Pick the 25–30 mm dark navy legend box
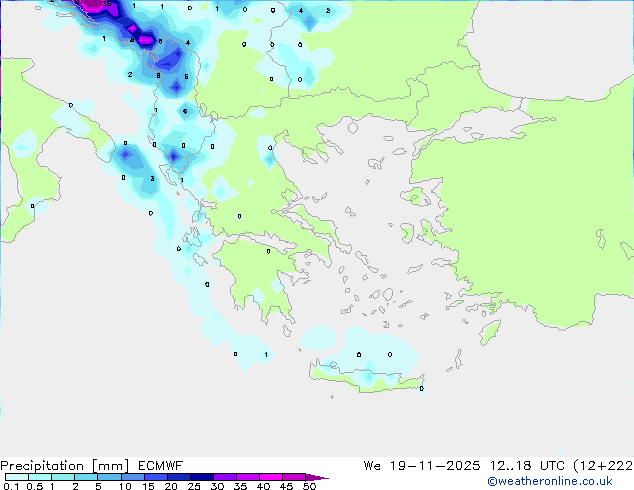 coord(201,477)
